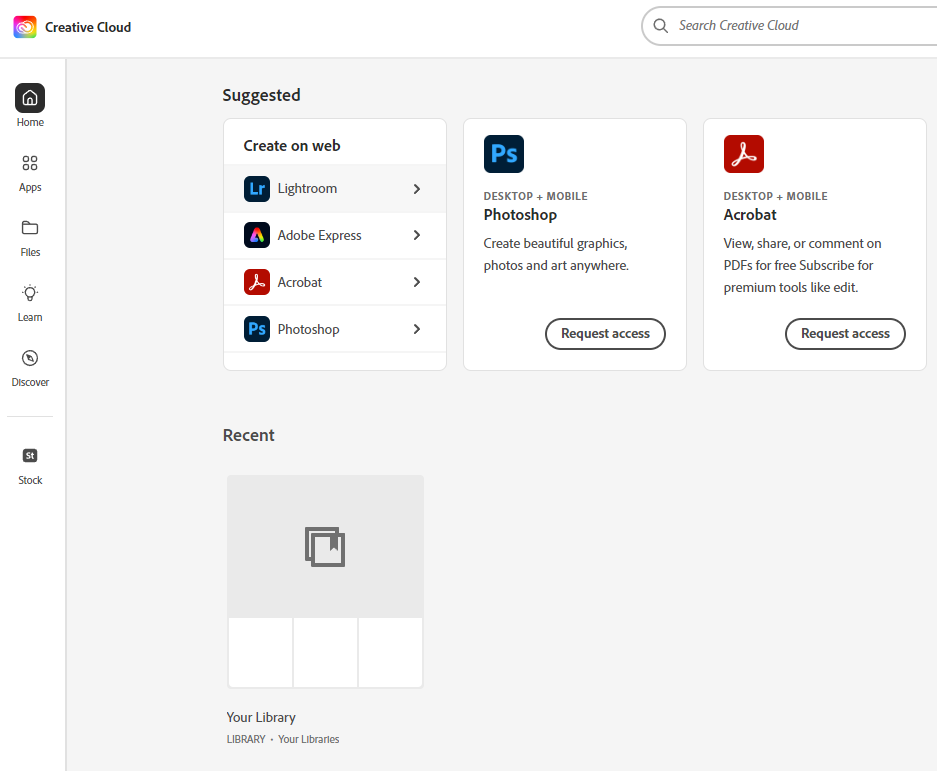
Task: Request access for Photoshop
Action: coord(605,334)
